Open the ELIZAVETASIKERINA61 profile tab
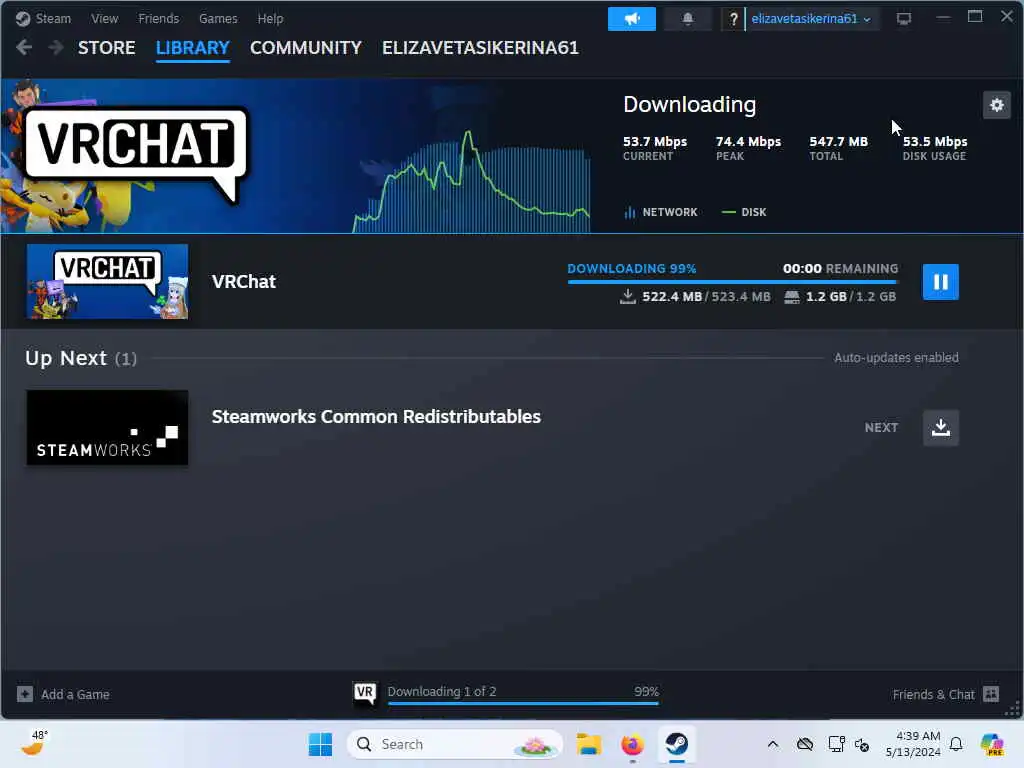This screenshot has width=1024, height=768. click(x=480, y=48)
